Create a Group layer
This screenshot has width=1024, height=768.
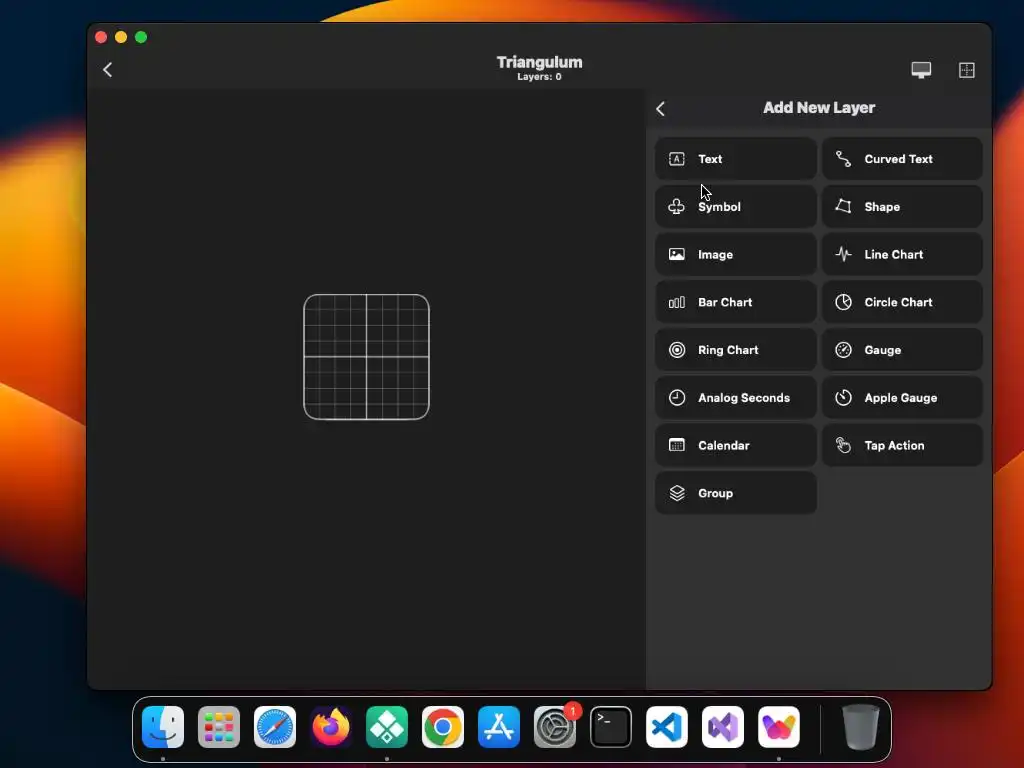pos(735,492)
